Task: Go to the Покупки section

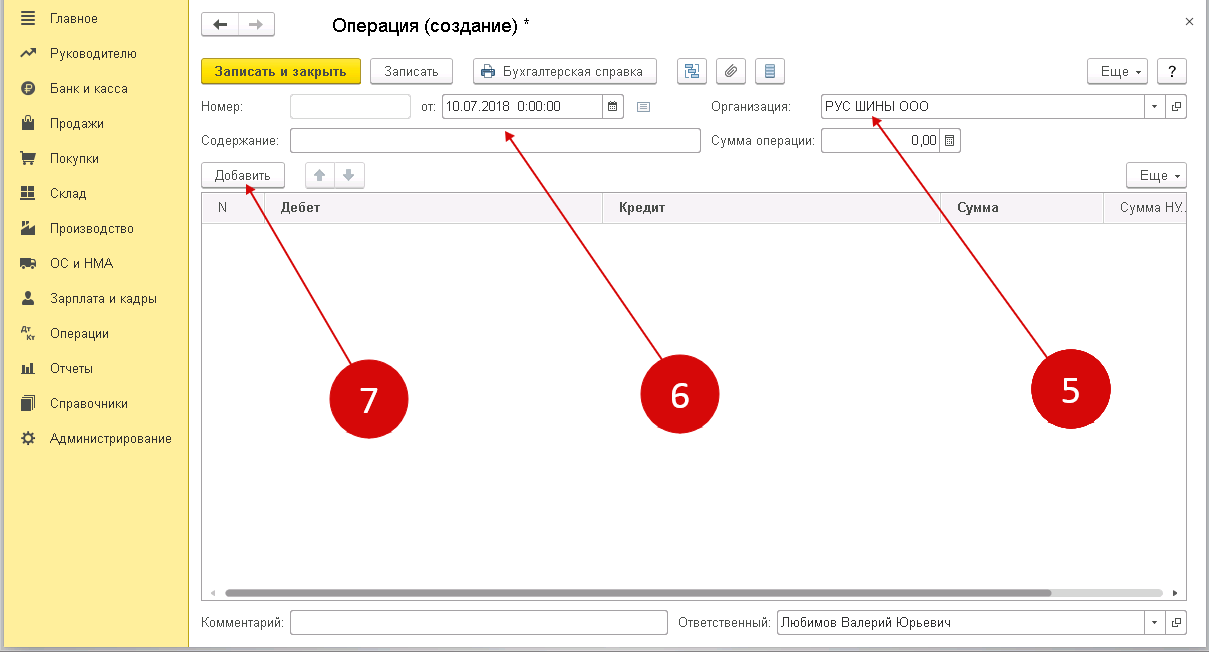Action: click(x=74, y=158)
